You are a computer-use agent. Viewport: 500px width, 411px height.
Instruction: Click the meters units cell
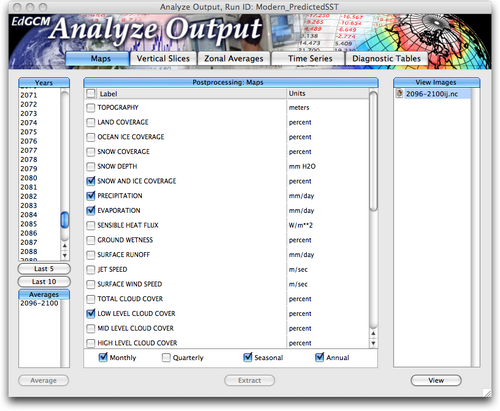299,108
